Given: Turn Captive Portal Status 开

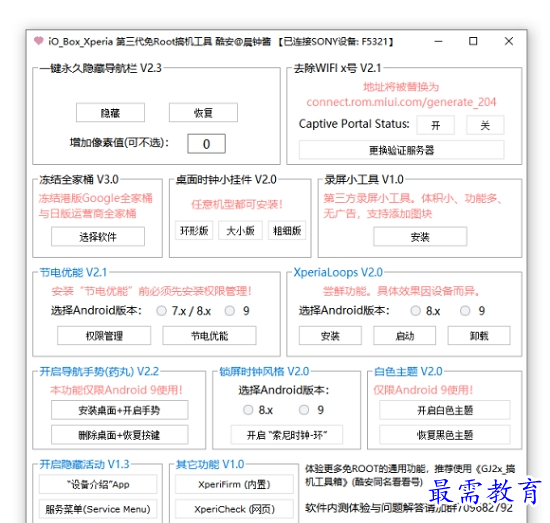Looking at the screenshot, I should tap(436, 125).
